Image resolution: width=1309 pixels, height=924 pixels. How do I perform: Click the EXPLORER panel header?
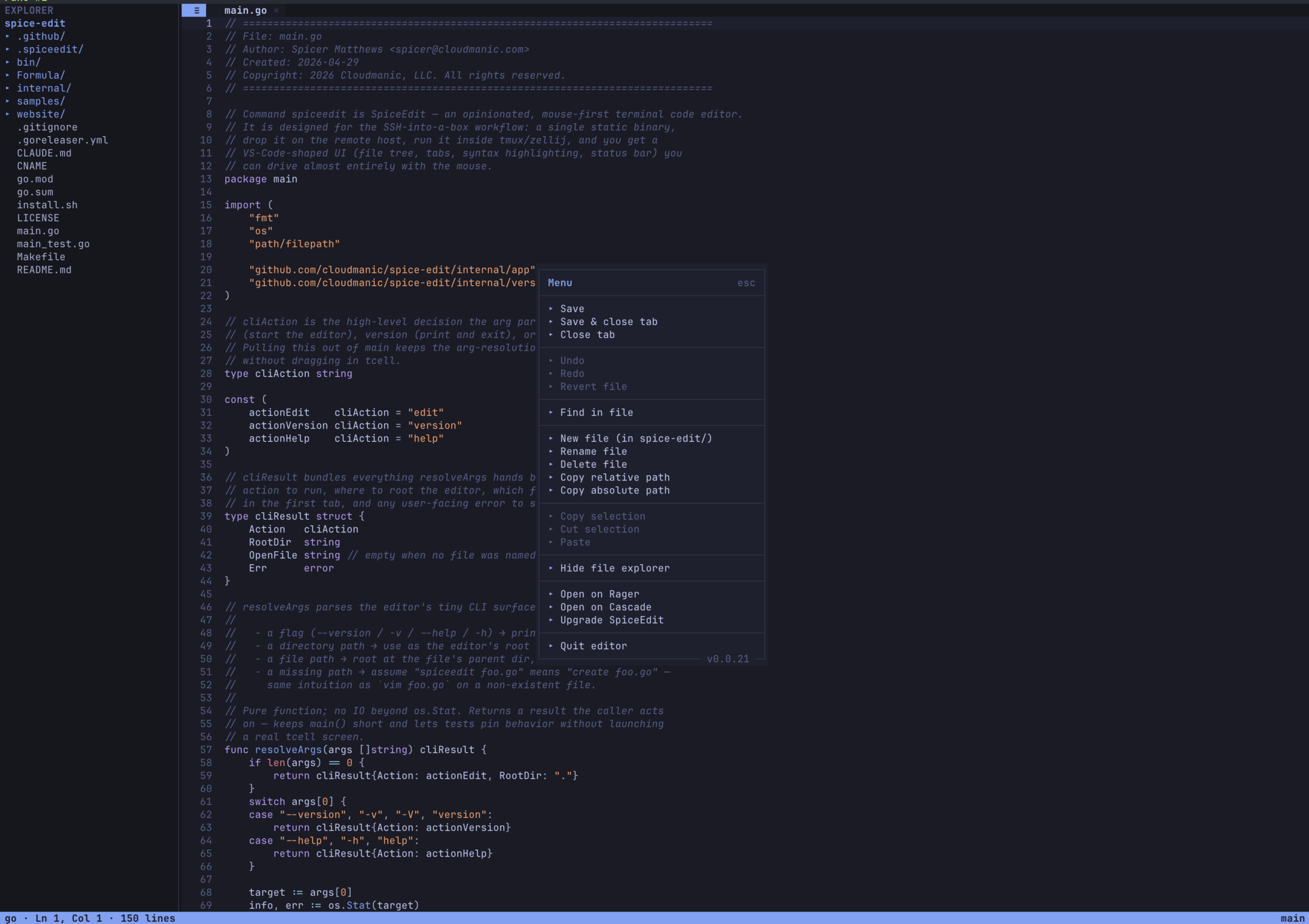(29, 10)
